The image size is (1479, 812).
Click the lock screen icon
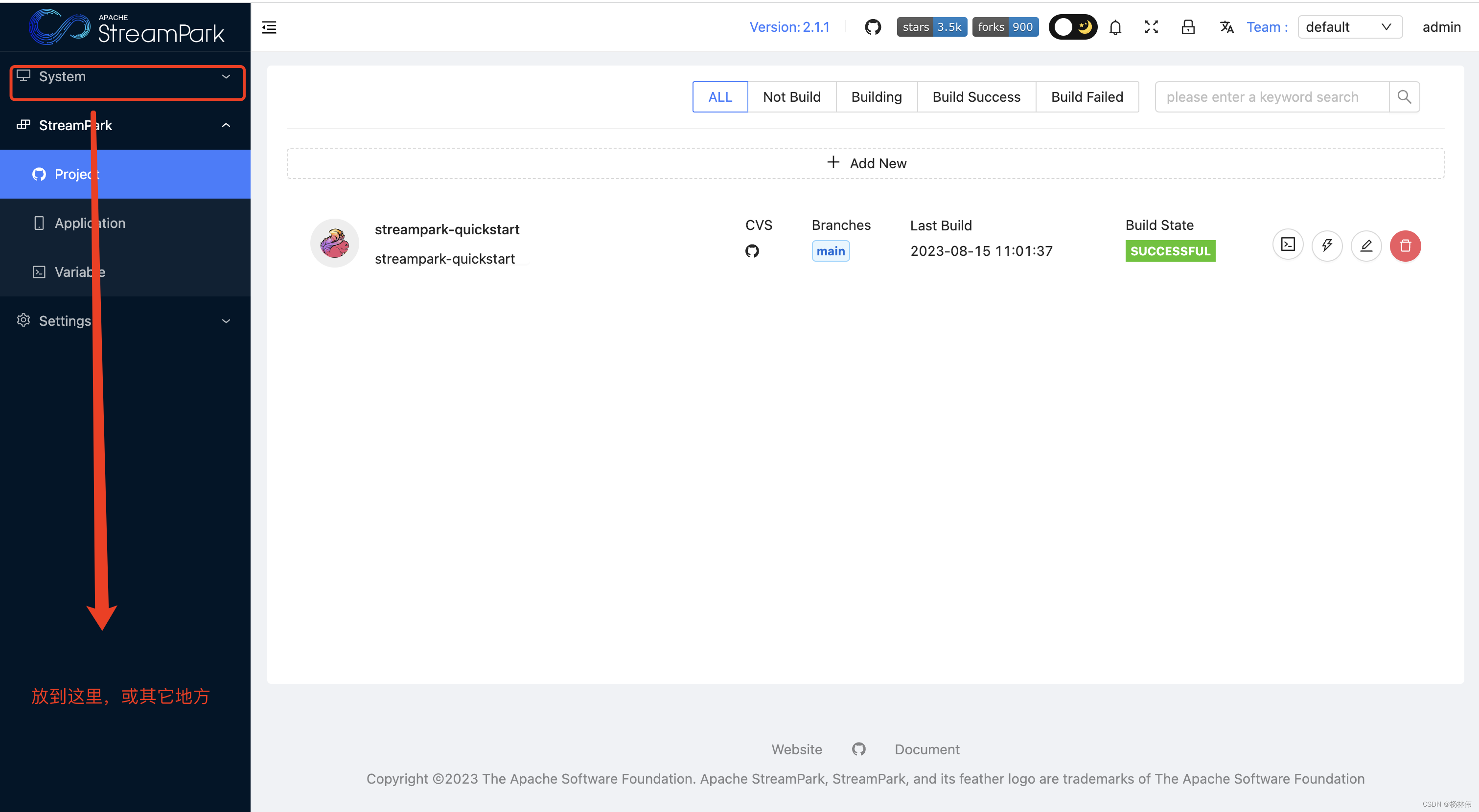click(x=1188, y=27)
